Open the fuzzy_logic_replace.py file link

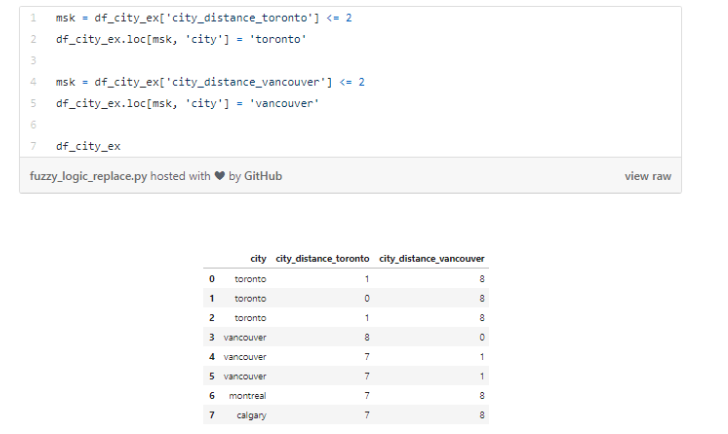coord(88,176)
